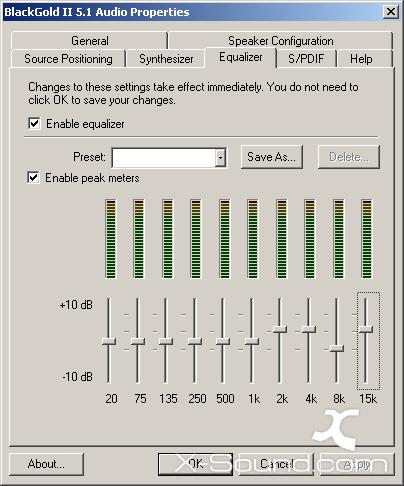Click the 2k band slider handle
The image size is (404, 486).
coord(280,329)
